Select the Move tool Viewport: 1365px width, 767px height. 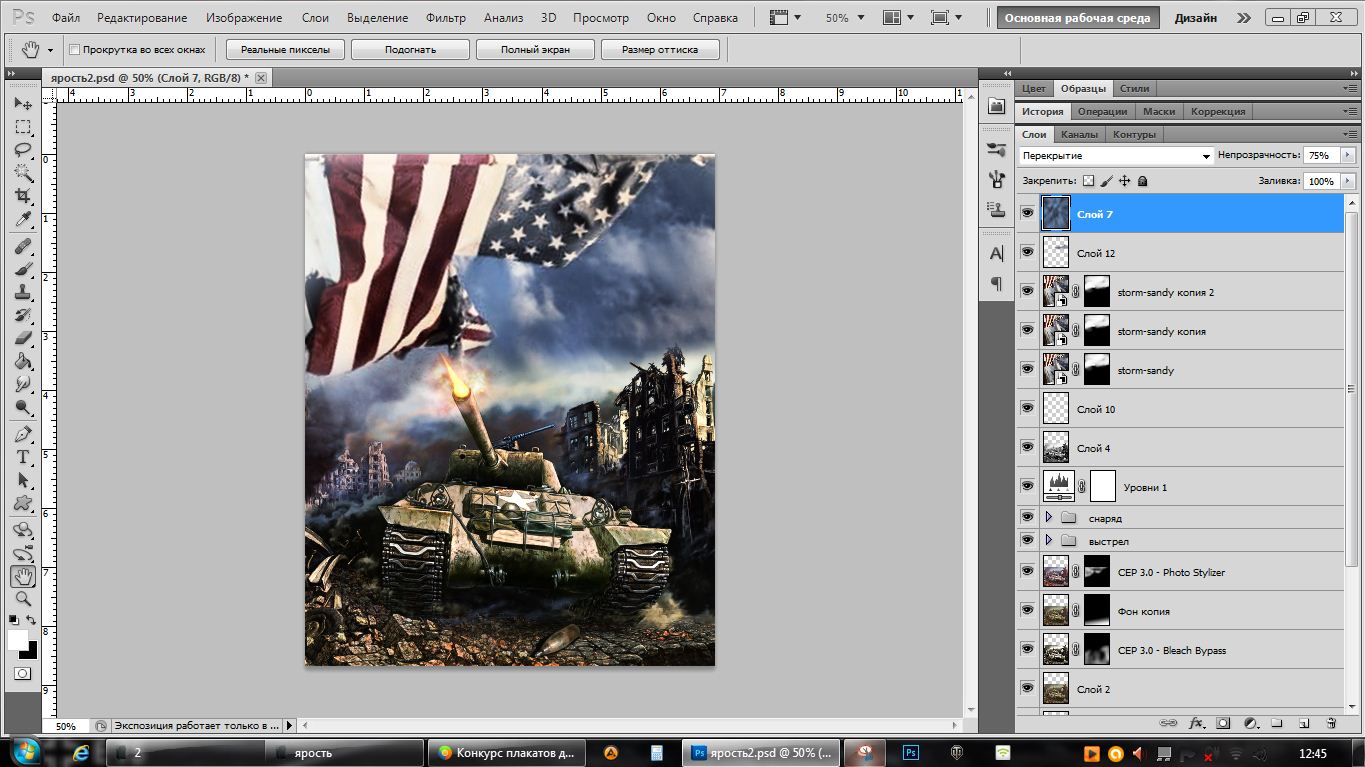23,104
